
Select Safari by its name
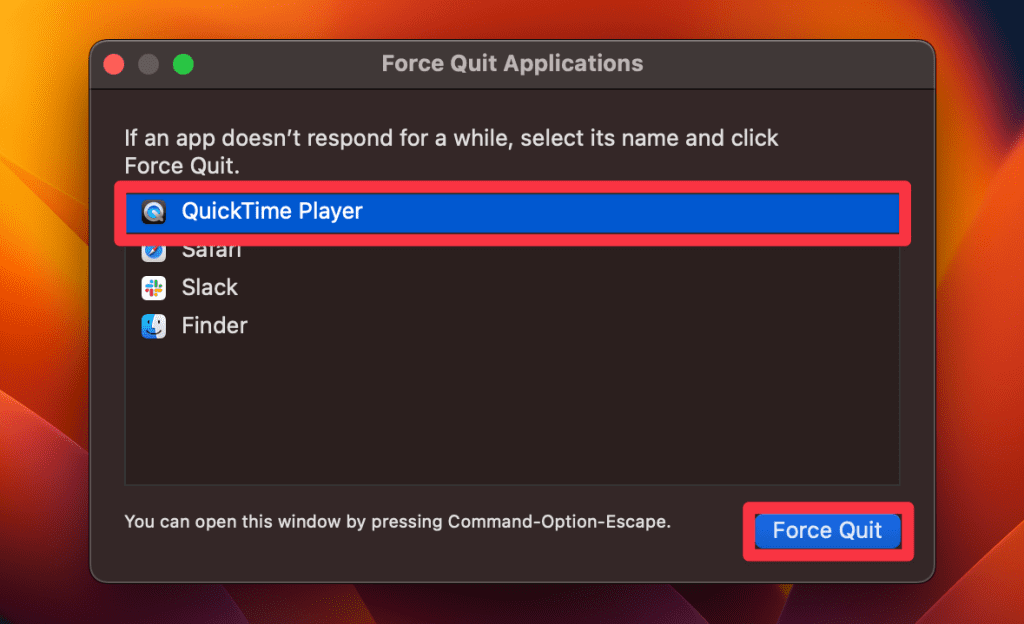coord(211,250)
